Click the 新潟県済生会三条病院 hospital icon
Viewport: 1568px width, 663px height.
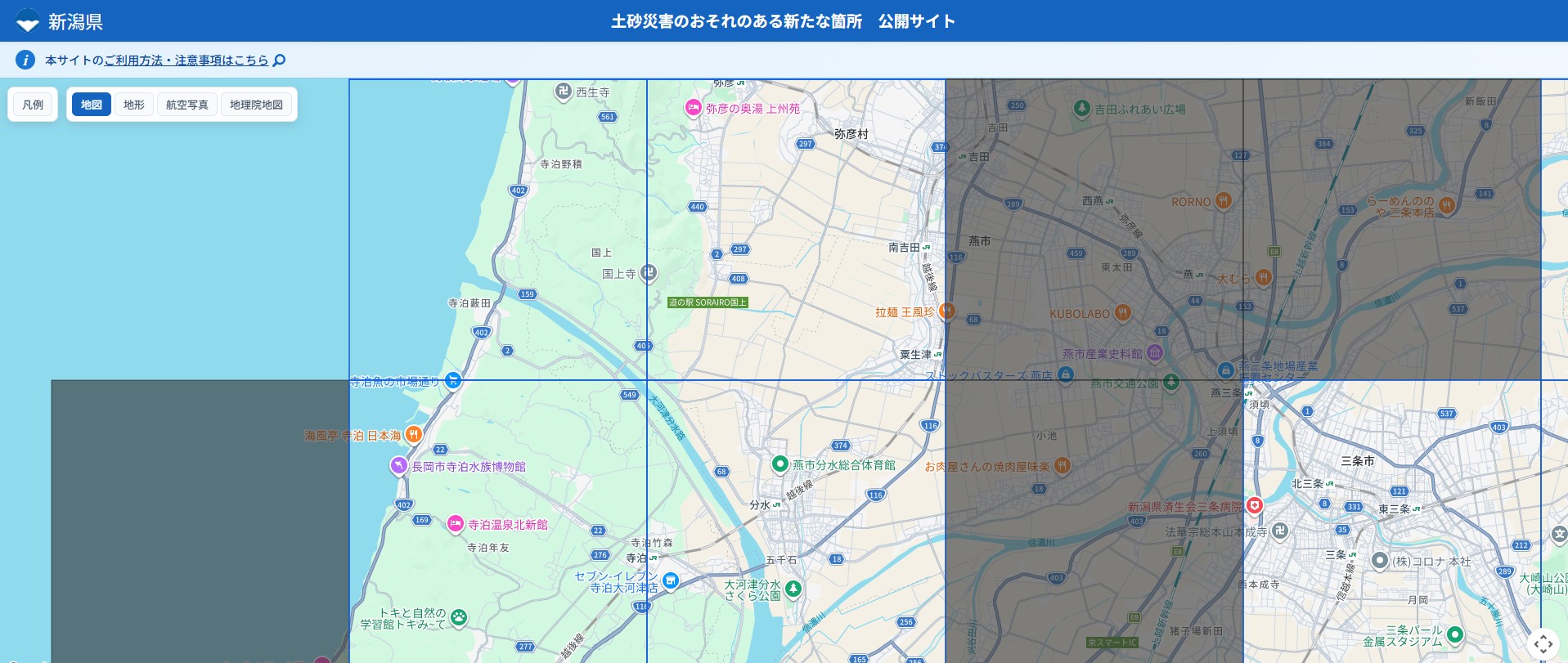(1254, 505)
